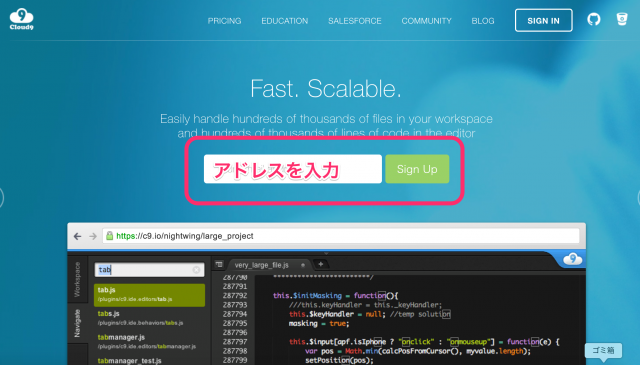The height and width of the screenshot is (365, 640).
Task: Click line number 287794 in gutter
Action: pos(235,314)
